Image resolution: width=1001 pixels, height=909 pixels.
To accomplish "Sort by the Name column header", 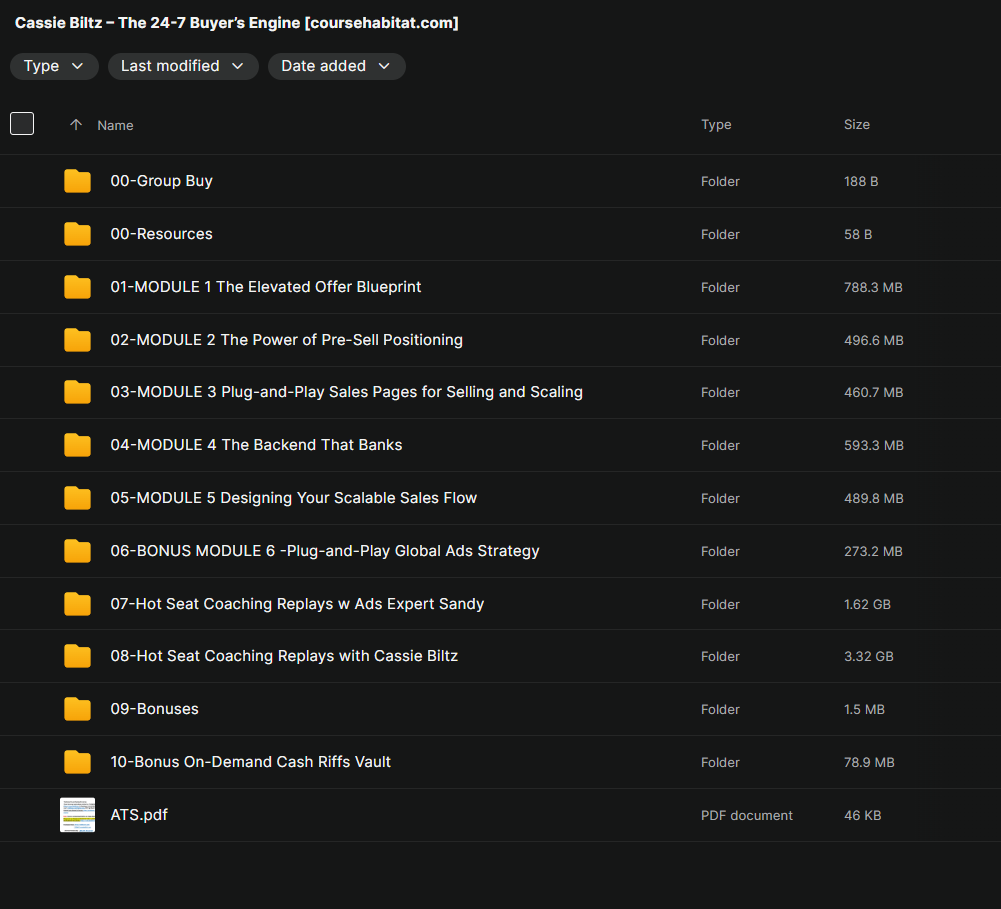I will tap(116, 125).
